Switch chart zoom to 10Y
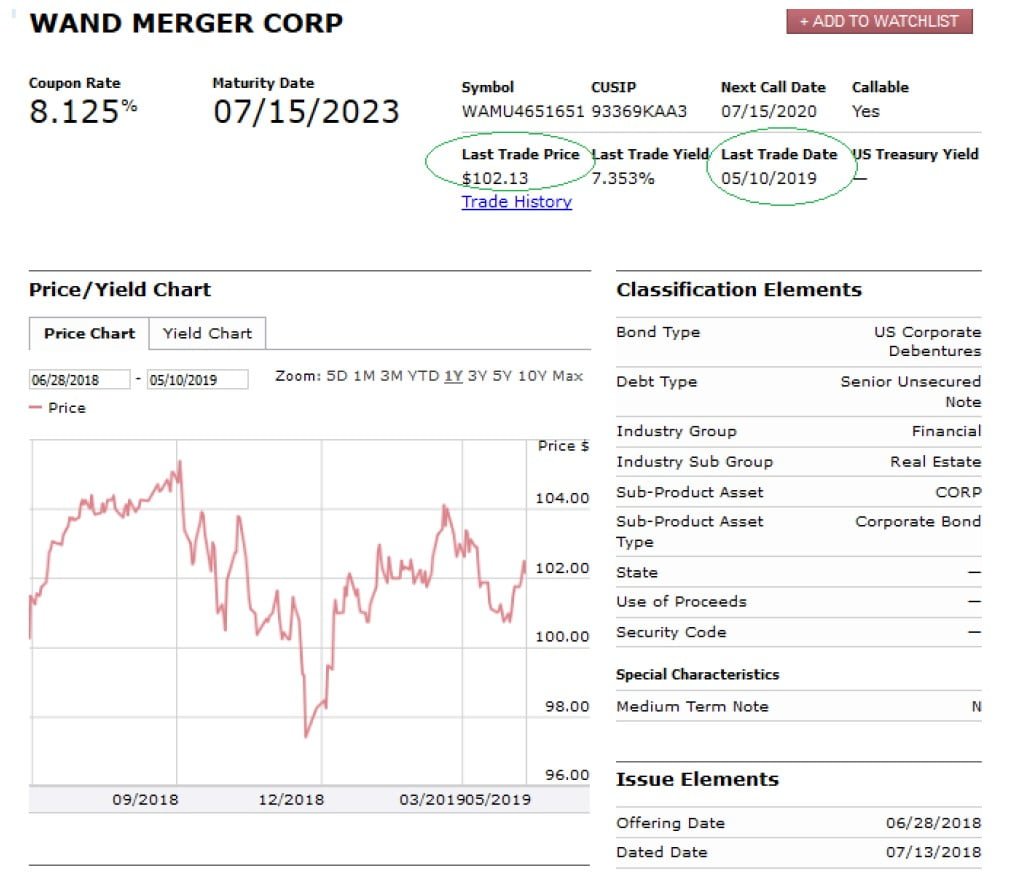Image resolution: width=1023 pixels, height=884 pixels. click(531, 376)
